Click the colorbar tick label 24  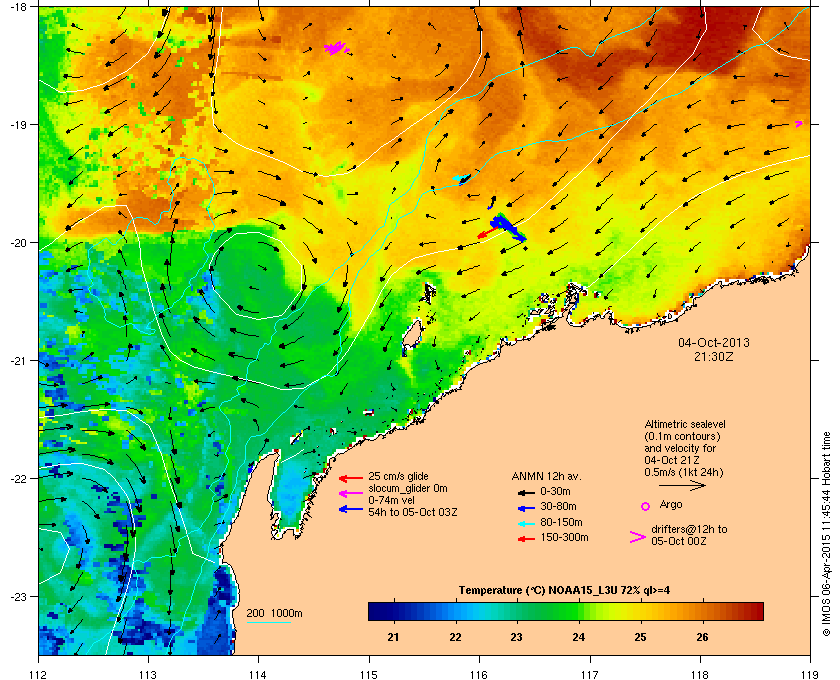(579, 637)
